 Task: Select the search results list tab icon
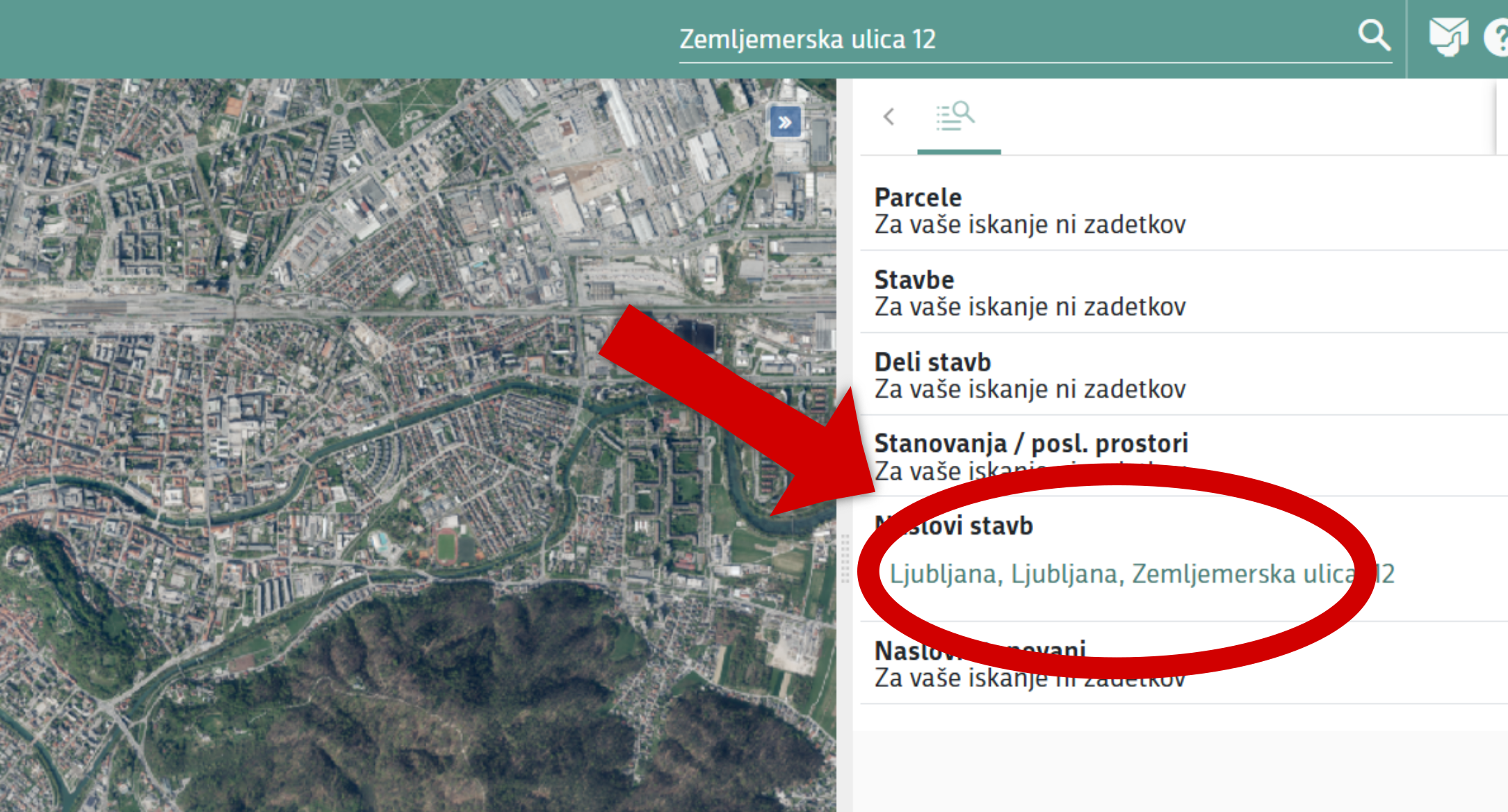(957, 117)
